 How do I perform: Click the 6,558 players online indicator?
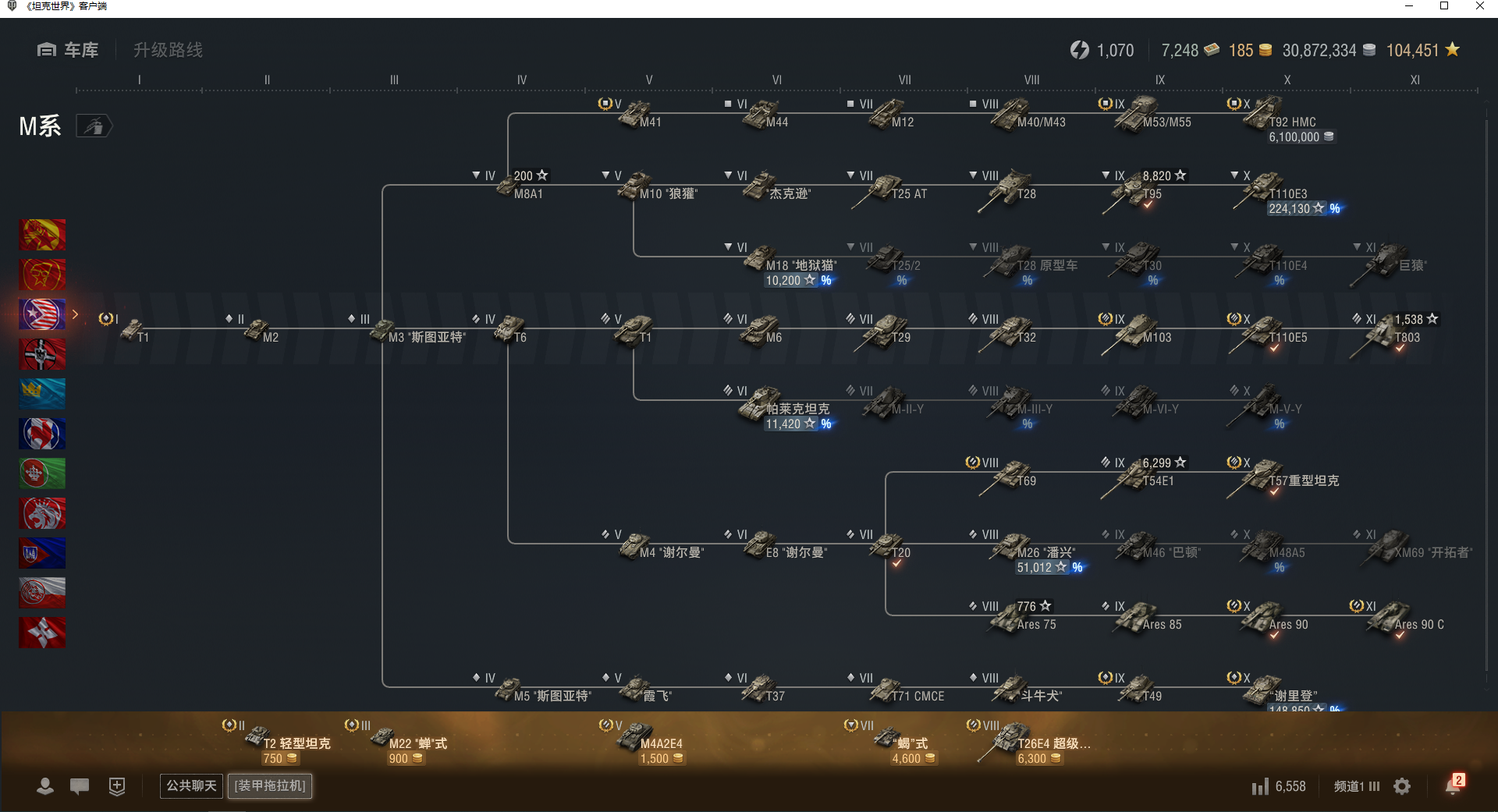tap(1279, 786)
